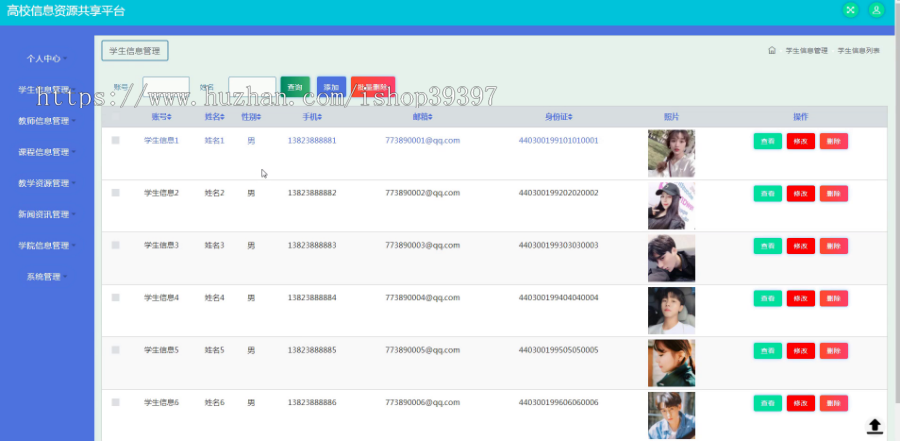The height and width of the screenshot is (441, 900).
Task: Click 修改 button for 学生信息6
Action: (x=801, y=403)
